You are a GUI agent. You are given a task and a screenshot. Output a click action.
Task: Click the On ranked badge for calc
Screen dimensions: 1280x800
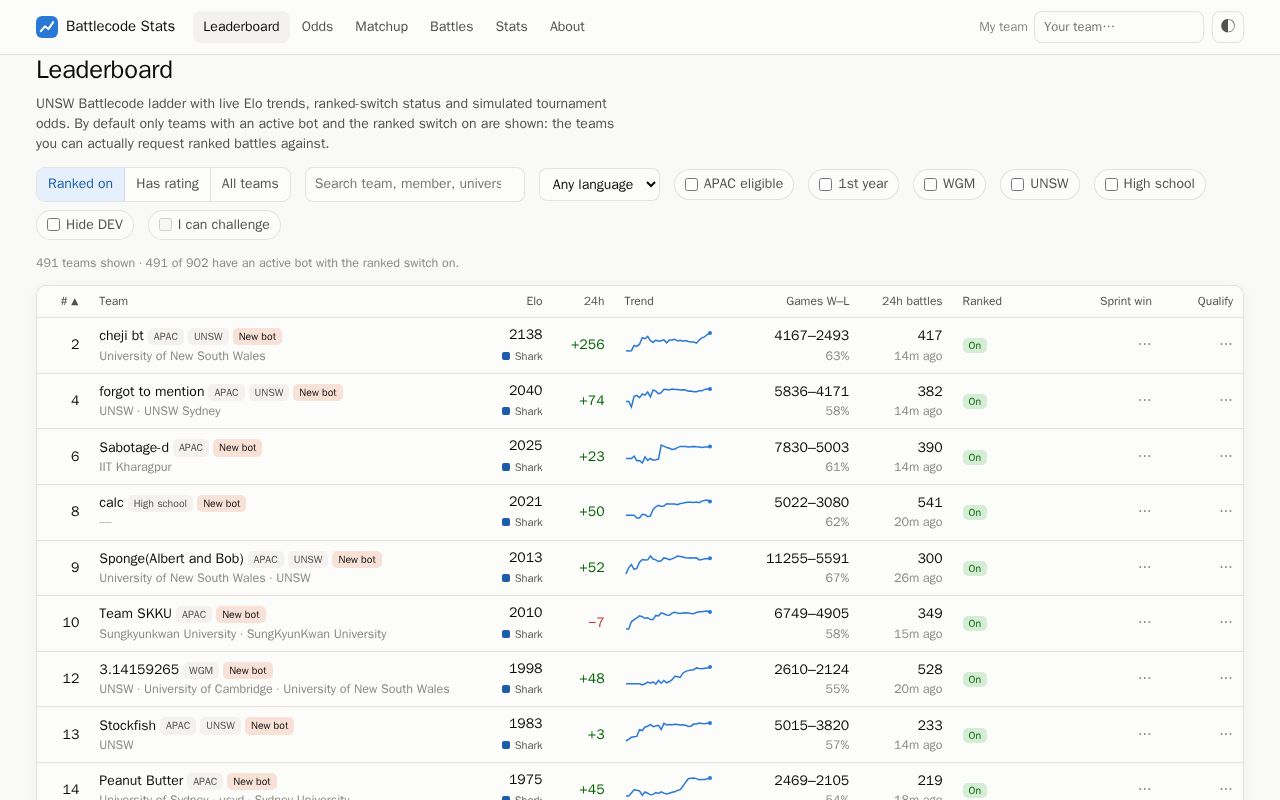click(x=974, y=512)
